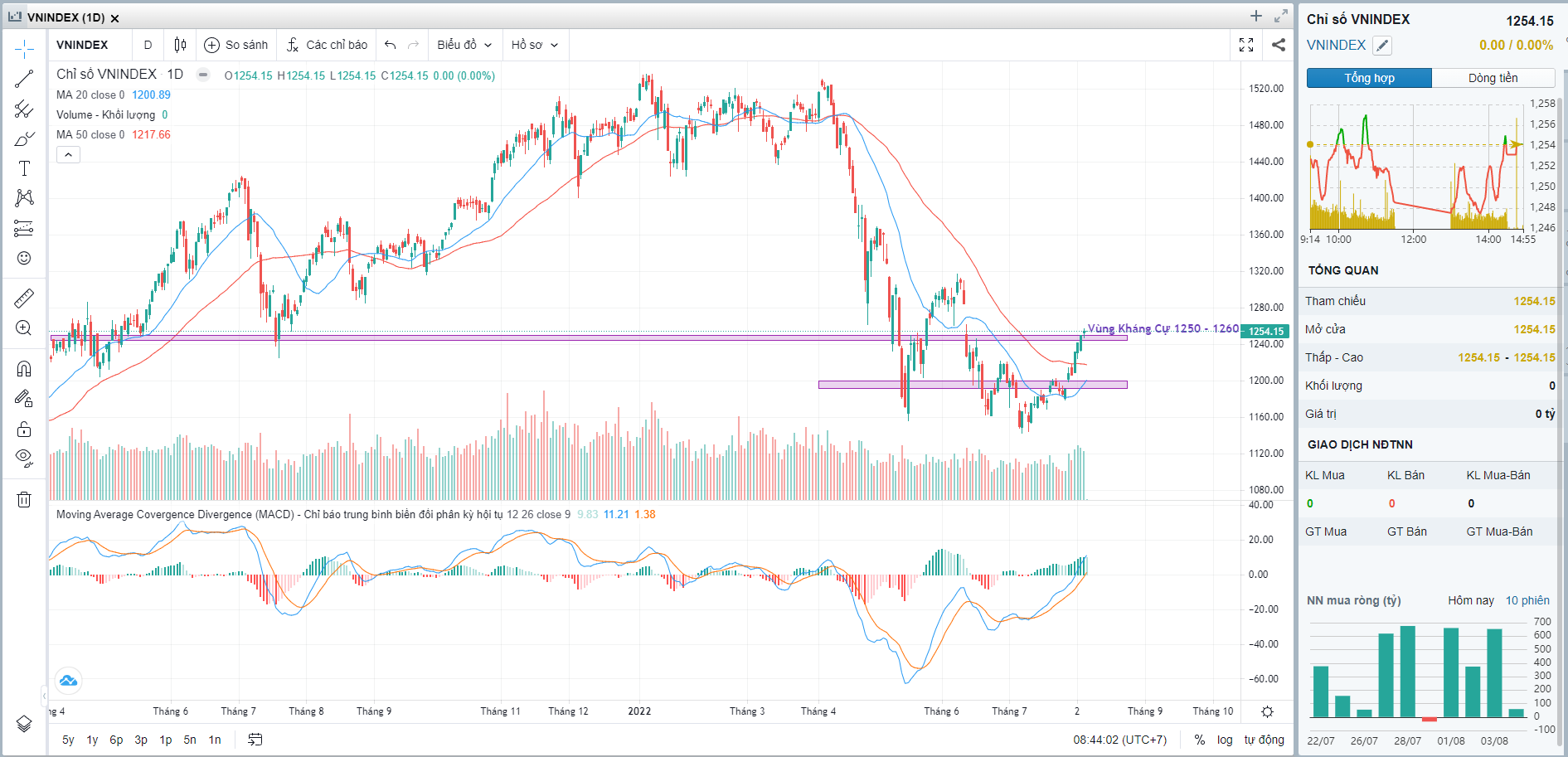Open the forecast and measurement tools
Viewport: 1568px width, 757px height.
click(x=24, y=228)
